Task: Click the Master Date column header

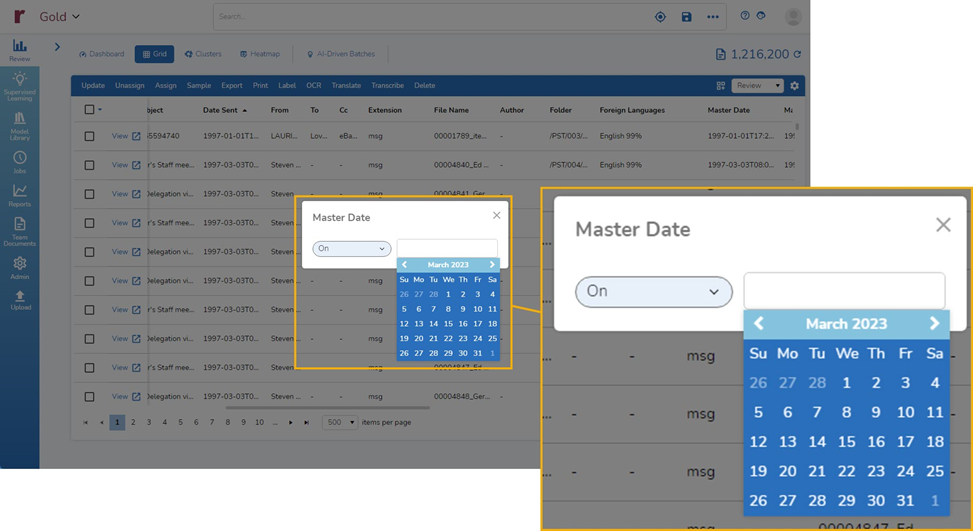Action: (x=729, y=110)
